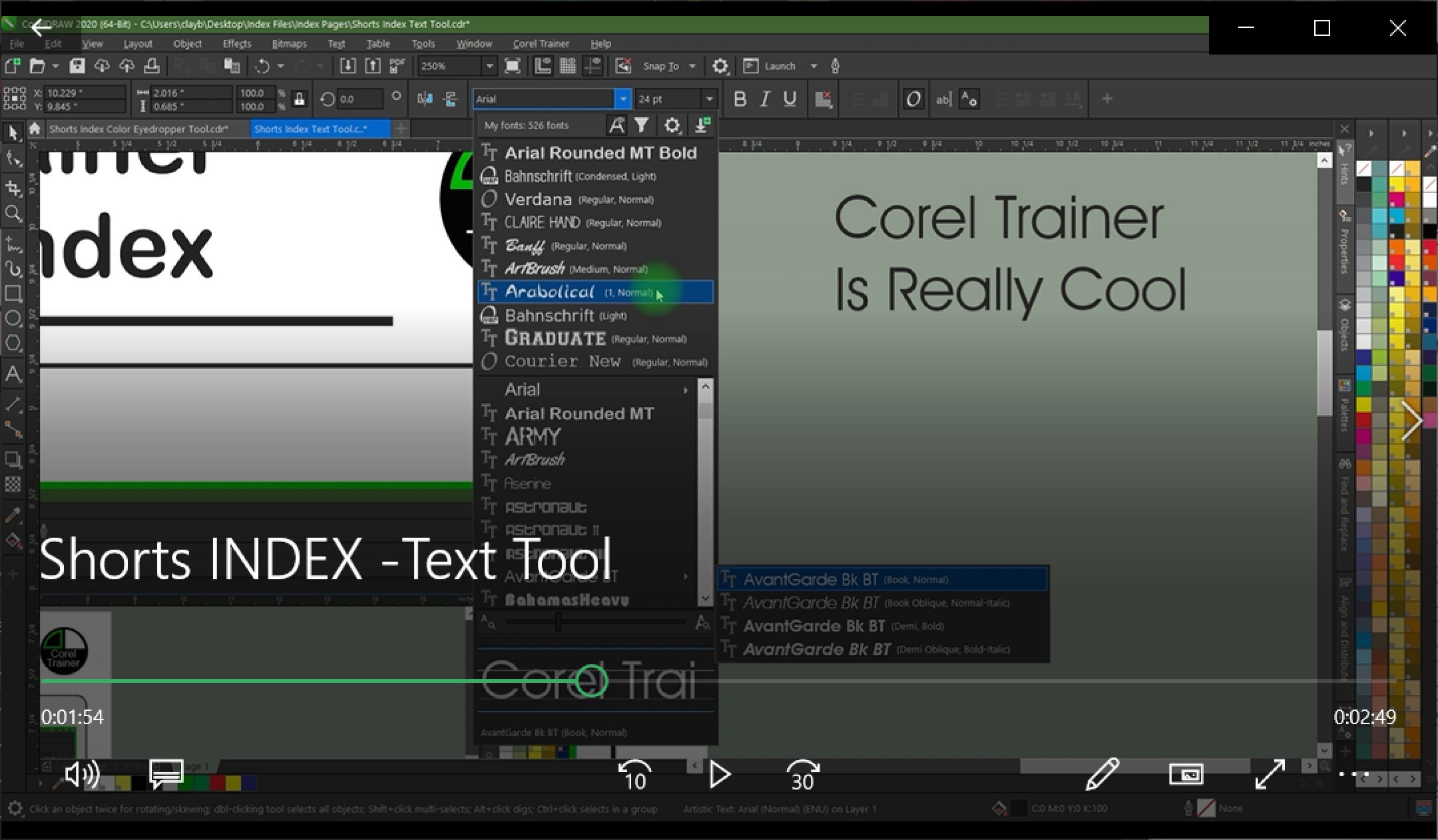Click the Save icon in toolbar
Image resolution: width=1438 pixels, height=840 pixels.
click(x=77, y=66)
